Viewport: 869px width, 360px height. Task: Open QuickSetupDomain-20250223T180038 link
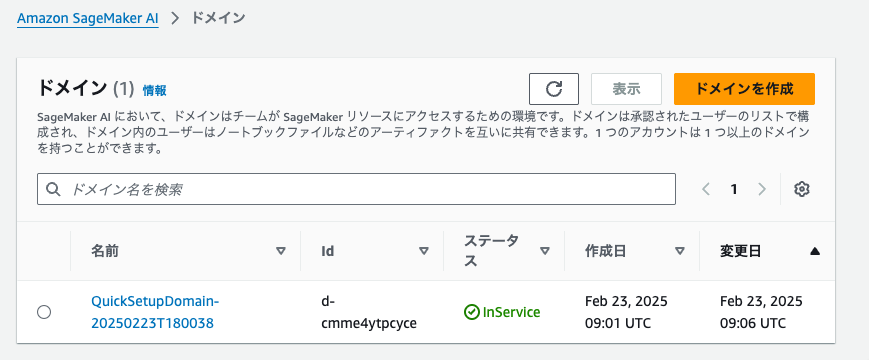pyautogui.click(x=155, y=312)
